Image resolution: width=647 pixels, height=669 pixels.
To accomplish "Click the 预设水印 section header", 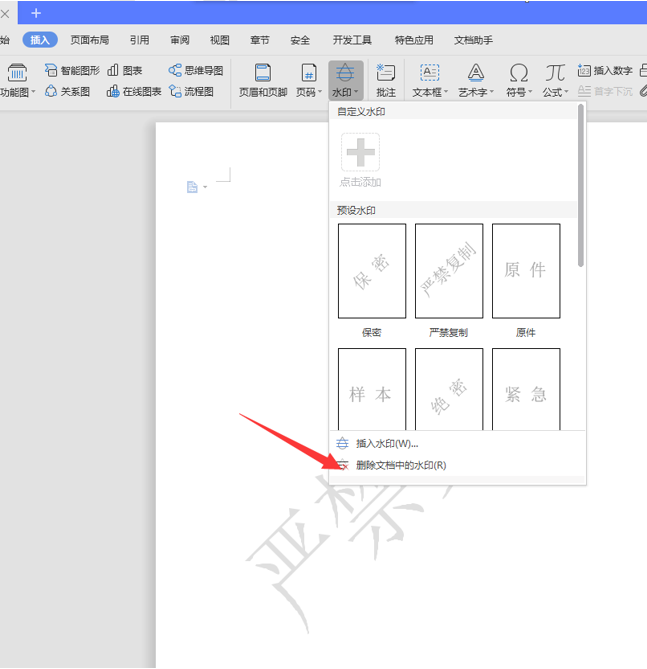I will [x=453, y=210].
